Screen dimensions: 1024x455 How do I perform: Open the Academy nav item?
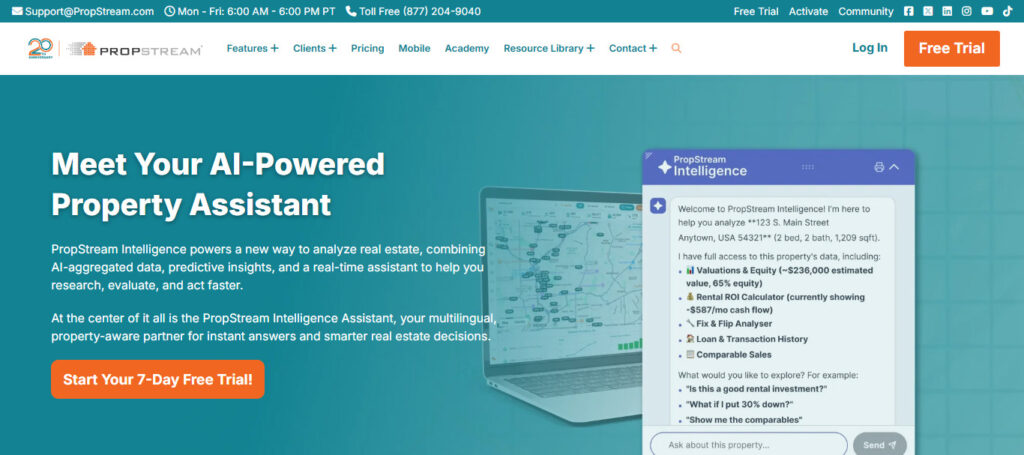(467, 48)
